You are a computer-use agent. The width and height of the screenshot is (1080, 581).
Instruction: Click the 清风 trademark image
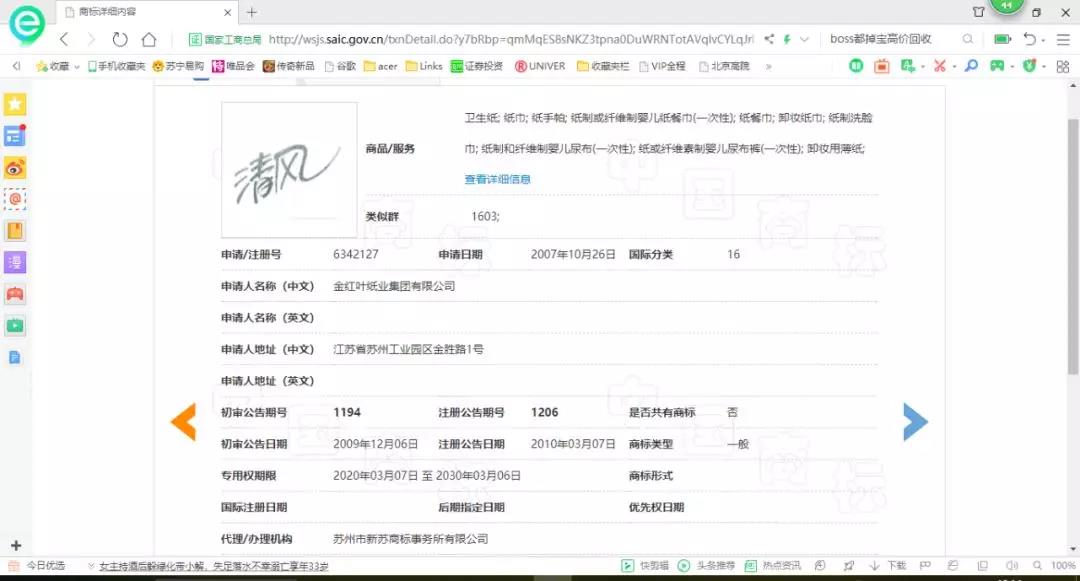tap(289, 170)
